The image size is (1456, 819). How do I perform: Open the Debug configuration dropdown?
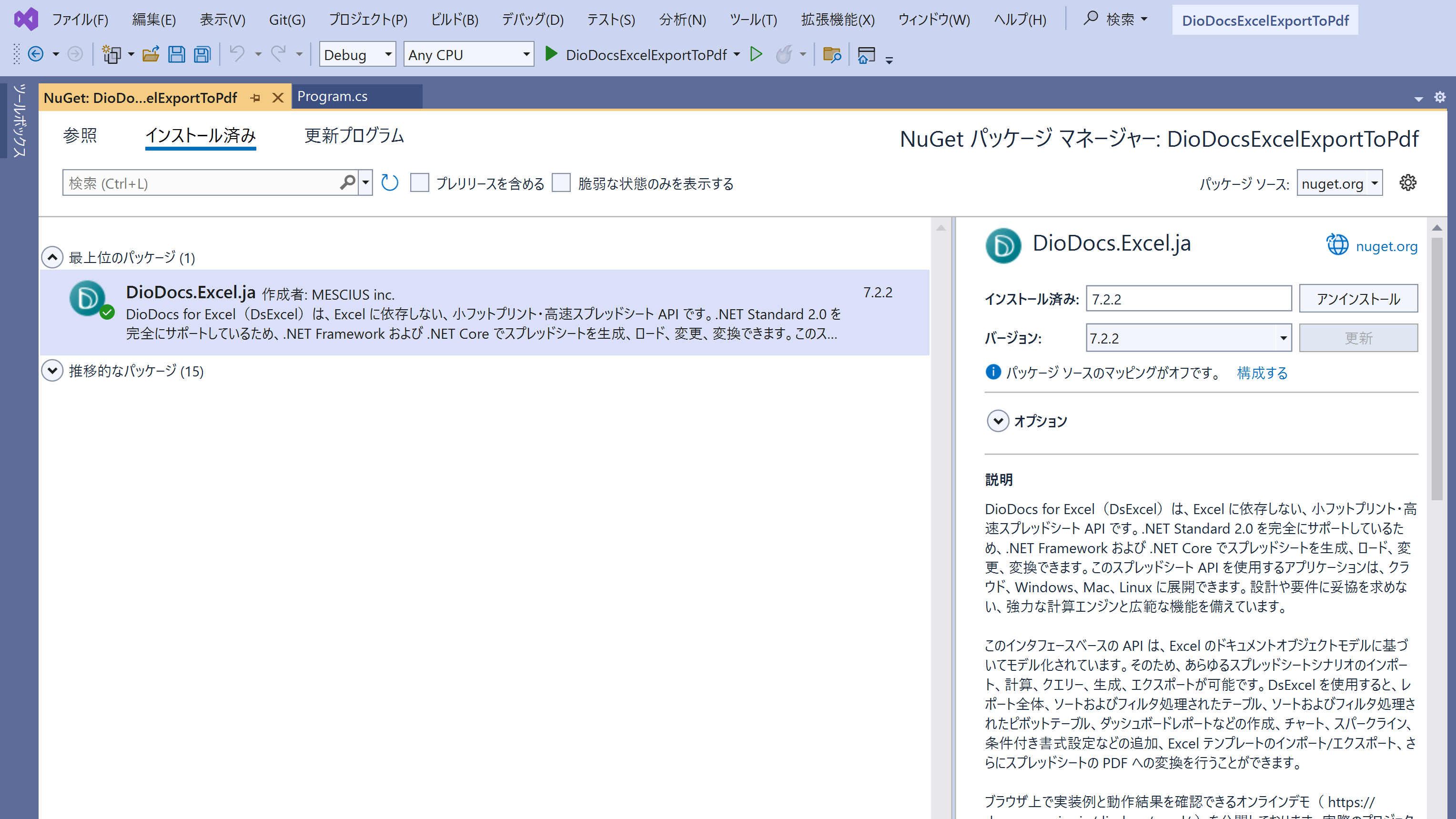357,54
